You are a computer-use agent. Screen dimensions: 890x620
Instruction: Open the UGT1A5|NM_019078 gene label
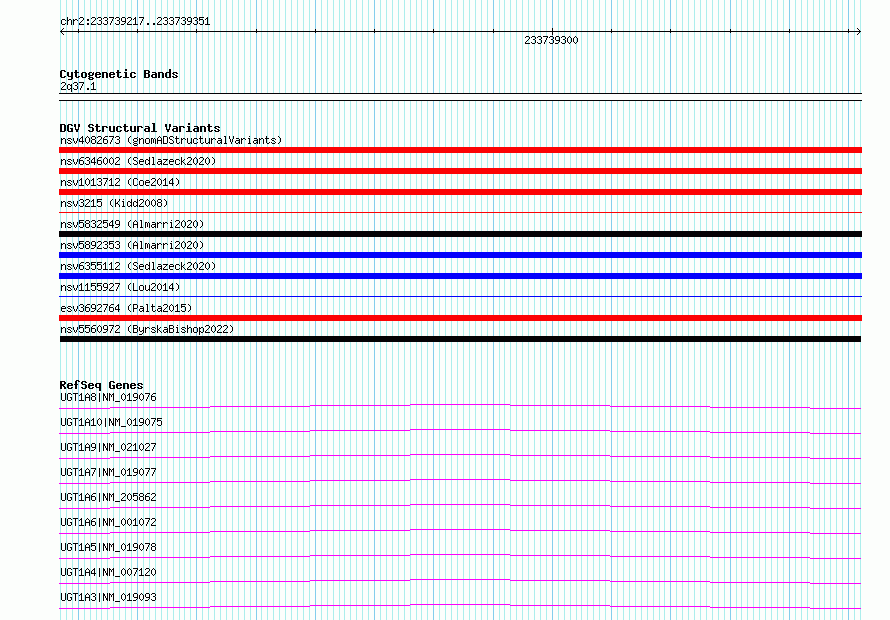[x=108, y=547]
